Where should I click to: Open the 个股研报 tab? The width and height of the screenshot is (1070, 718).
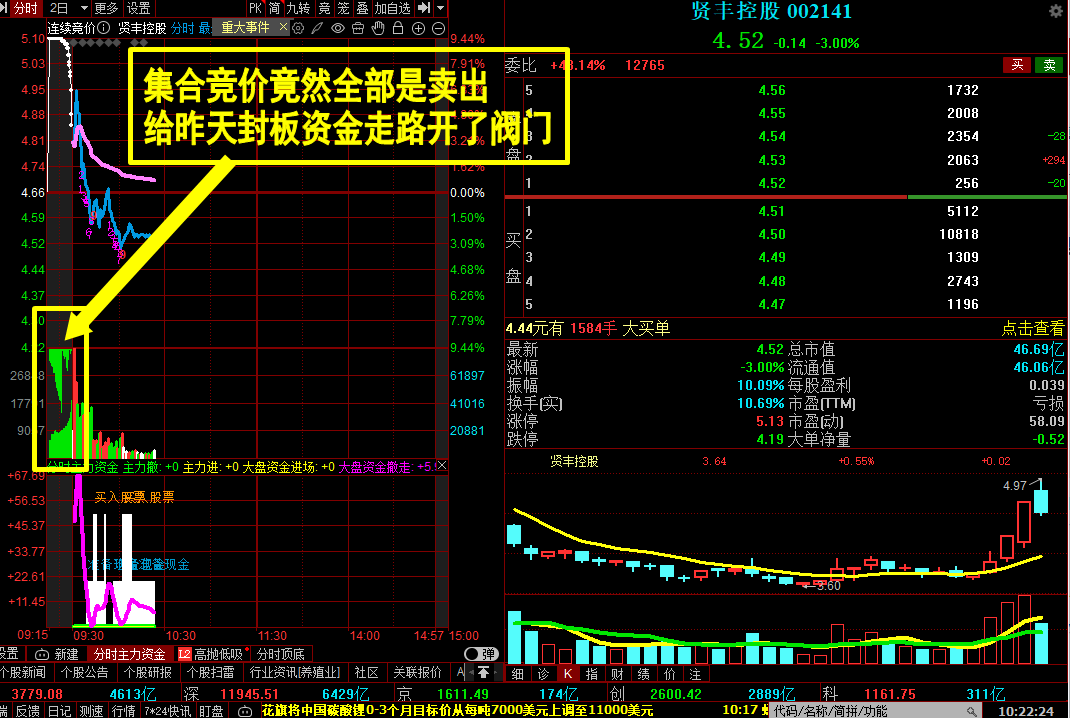147,672
